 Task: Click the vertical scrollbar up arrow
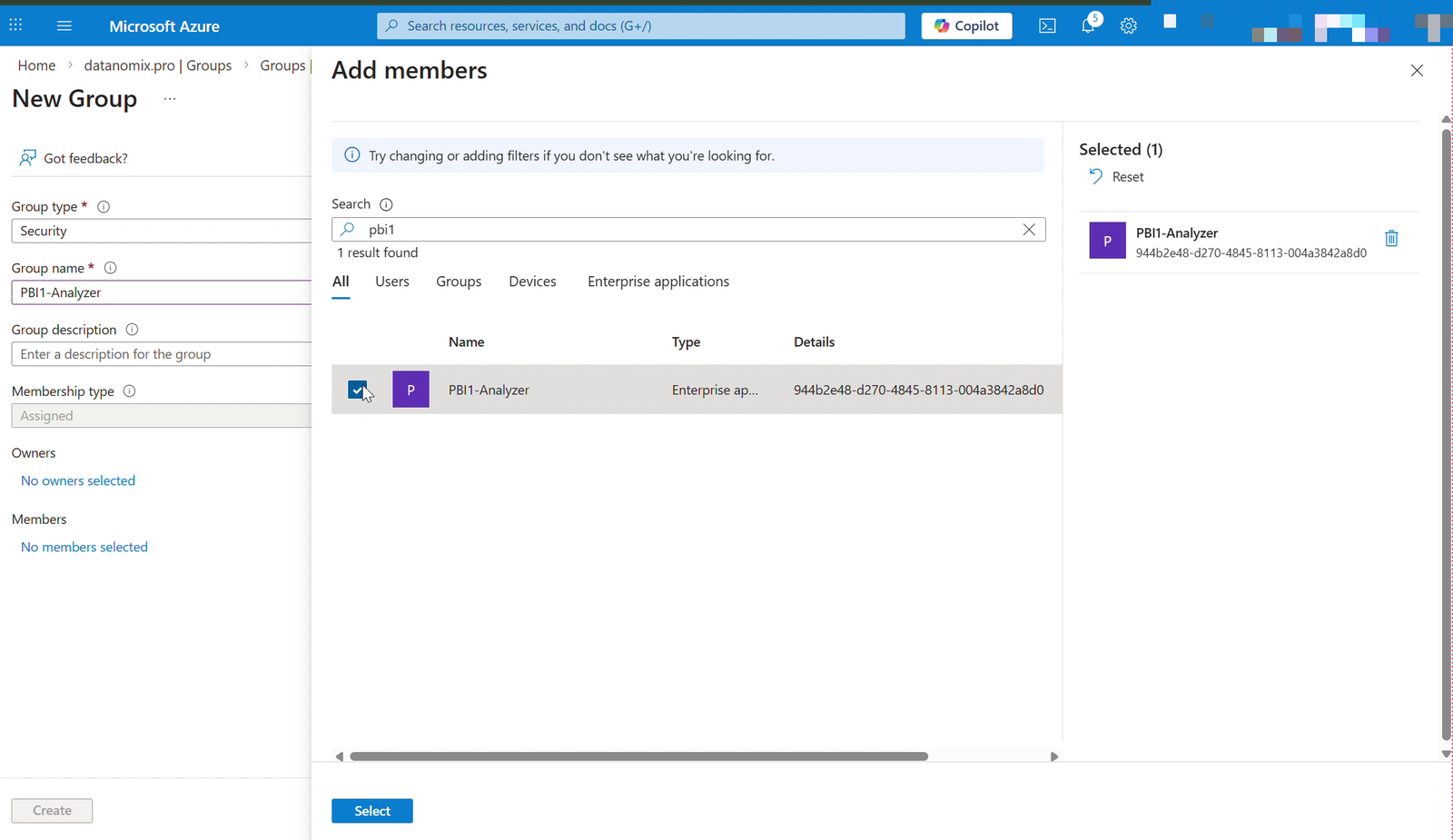click(1446, 120)
